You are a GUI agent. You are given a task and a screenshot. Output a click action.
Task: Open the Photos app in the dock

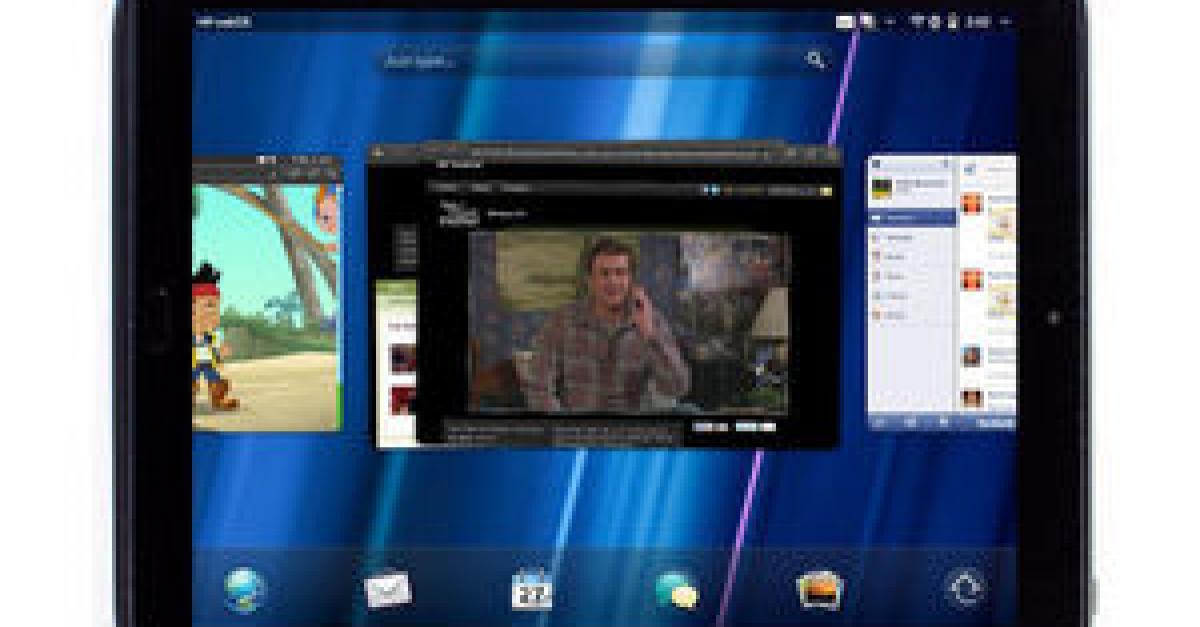coord(821,589)
